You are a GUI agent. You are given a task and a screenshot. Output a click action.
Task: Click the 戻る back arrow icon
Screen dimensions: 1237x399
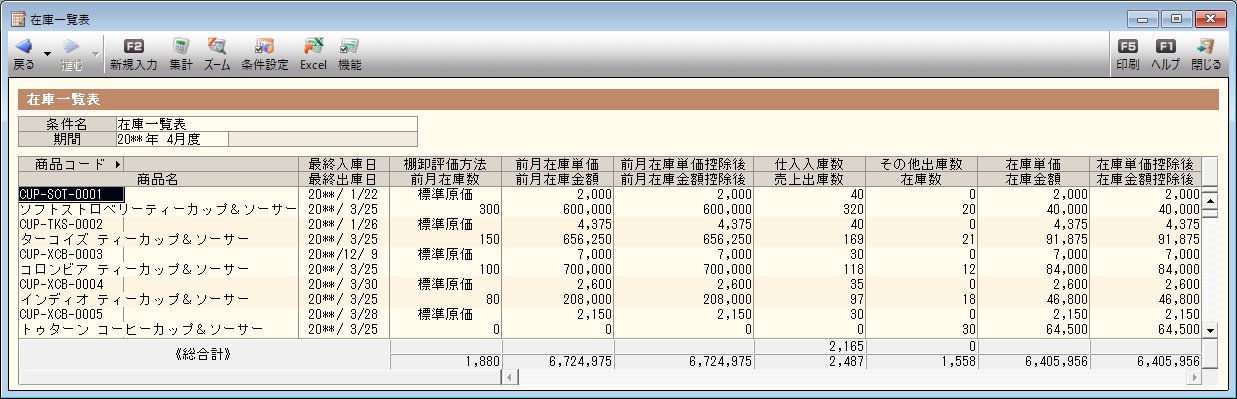[x=24, y=46]
